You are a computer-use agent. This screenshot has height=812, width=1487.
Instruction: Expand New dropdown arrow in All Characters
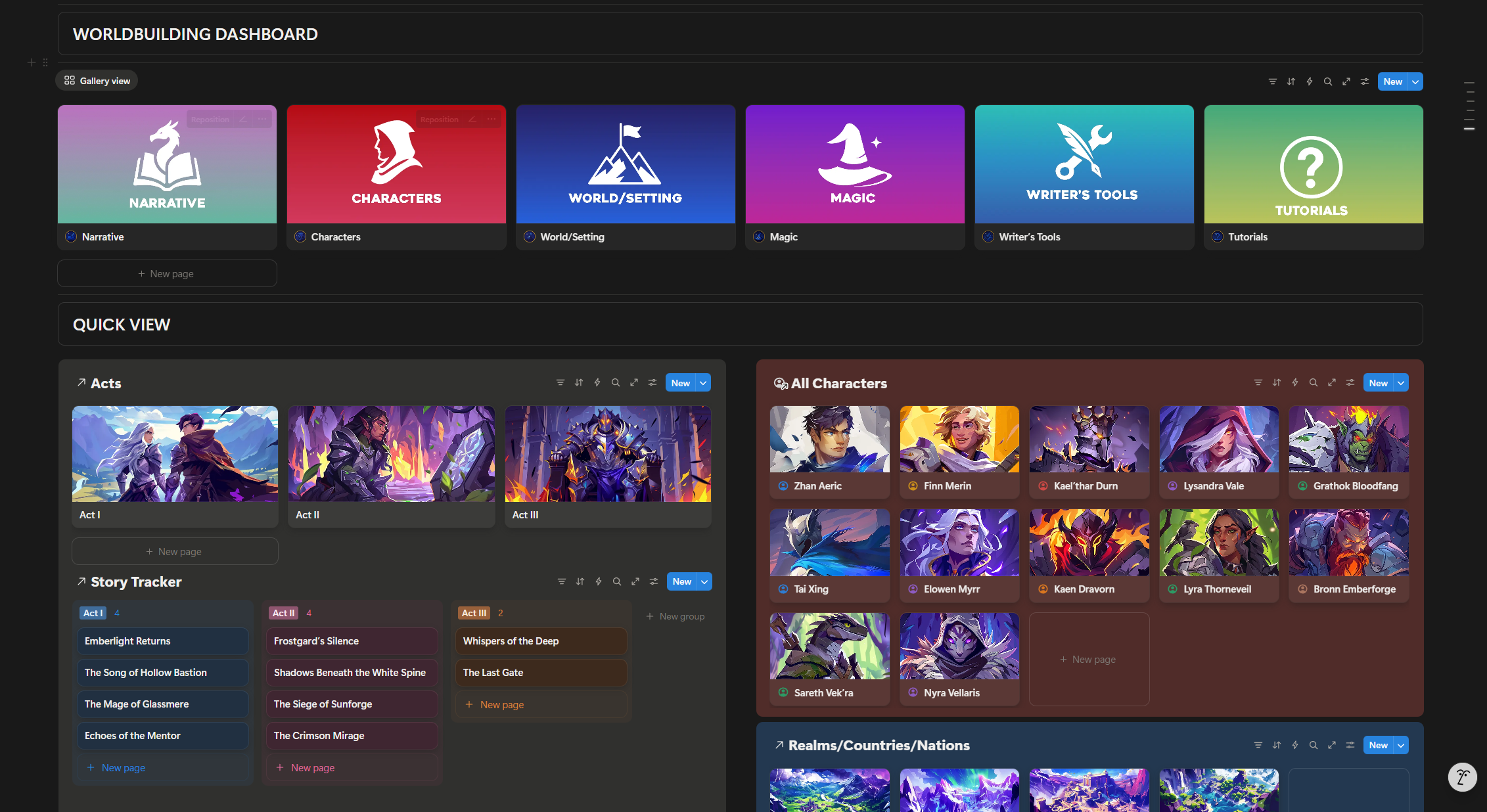point(1401,383)
